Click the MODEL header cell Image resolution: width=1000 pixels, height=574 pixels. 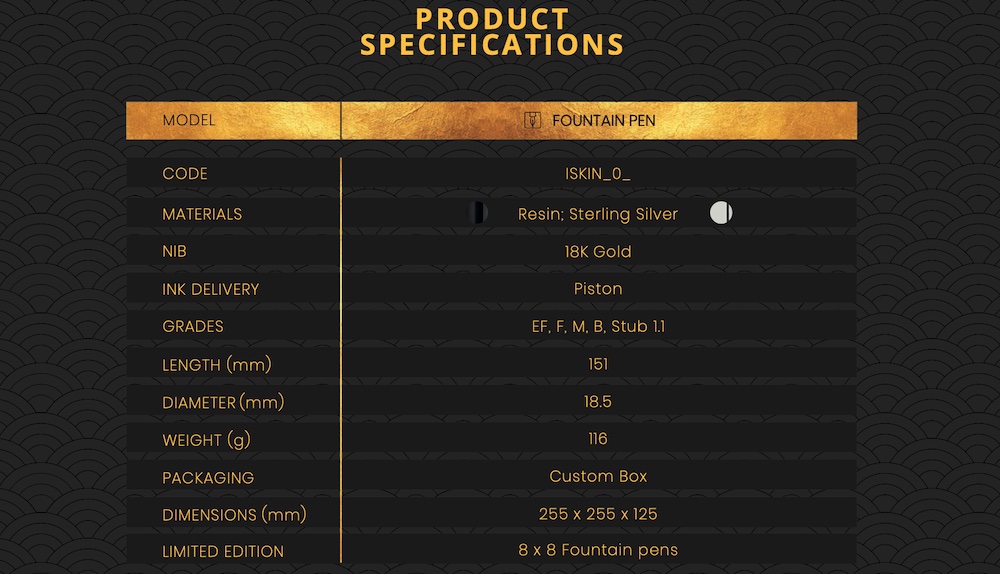coord(233,121)
